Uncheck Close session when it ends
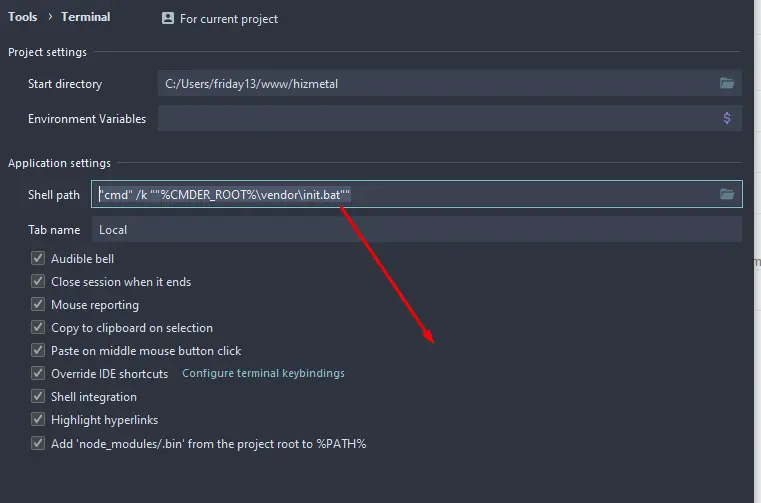 [38, 281]
